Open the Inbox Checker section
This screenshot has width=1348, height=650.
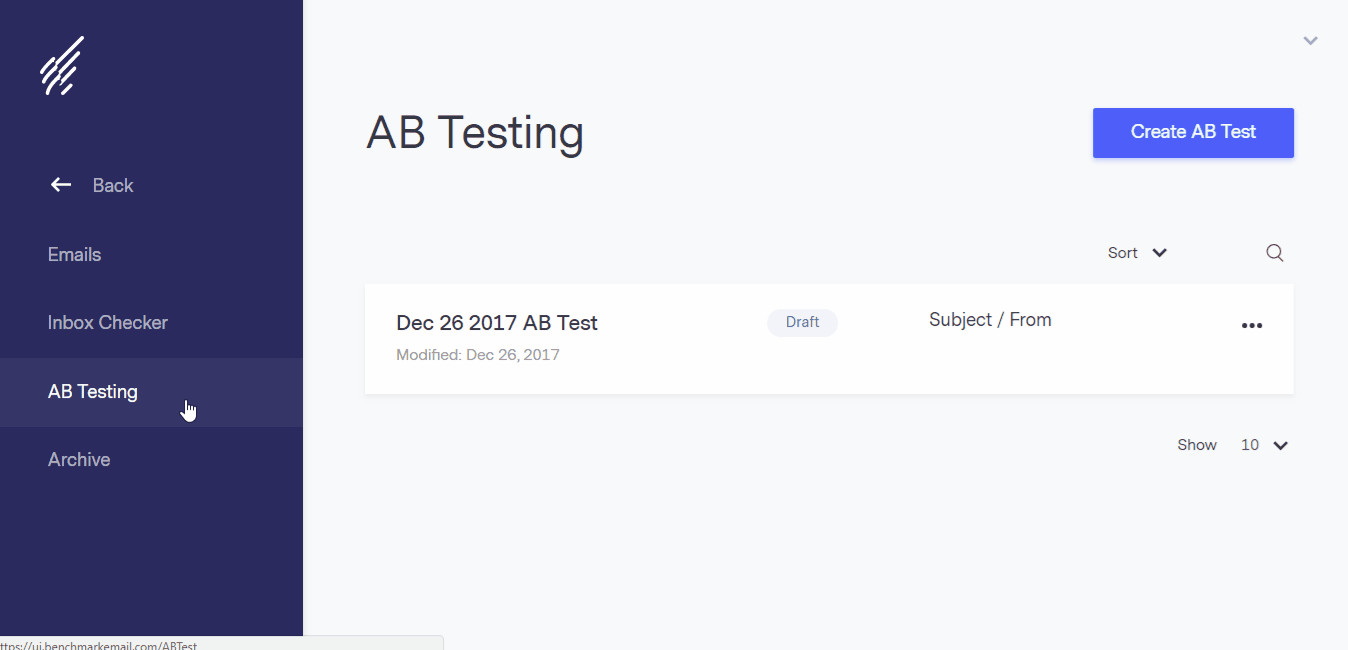pos(107,322)
